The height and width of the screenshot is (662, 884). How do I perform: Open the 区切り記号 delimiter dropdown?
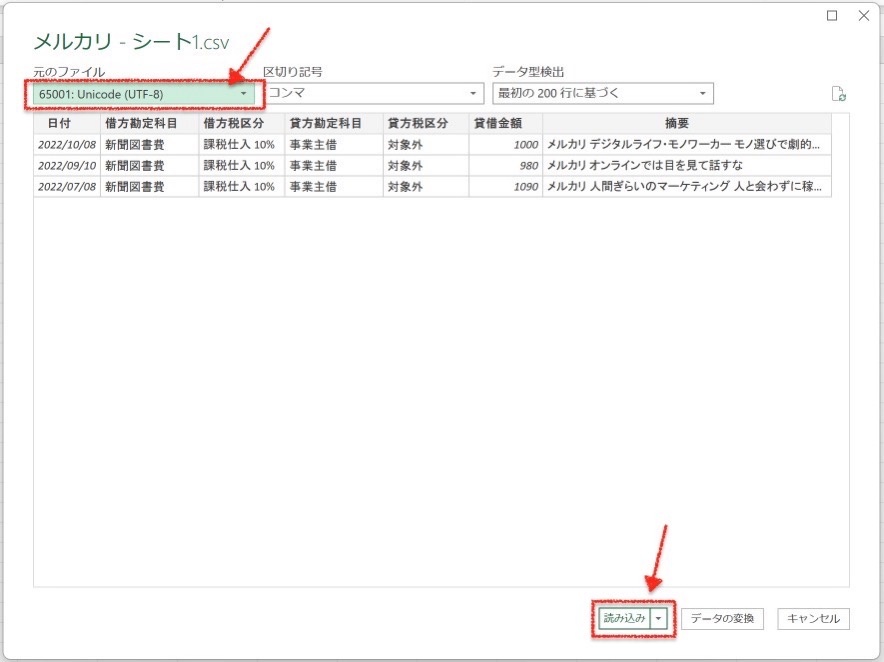tap(373, 94)
